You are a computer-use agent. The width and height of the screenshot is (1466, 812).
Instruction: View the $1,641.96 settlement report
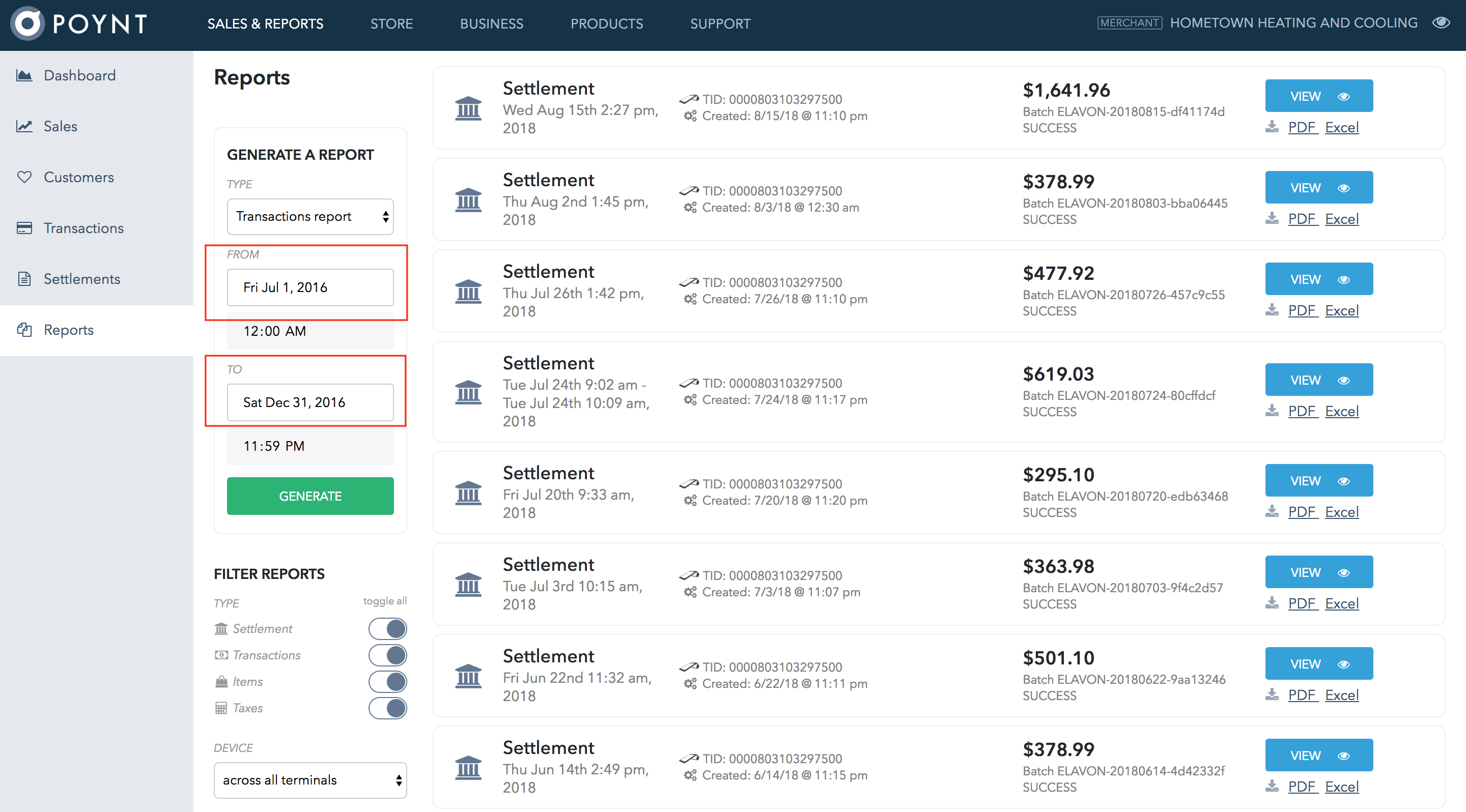coord(1319,96)
